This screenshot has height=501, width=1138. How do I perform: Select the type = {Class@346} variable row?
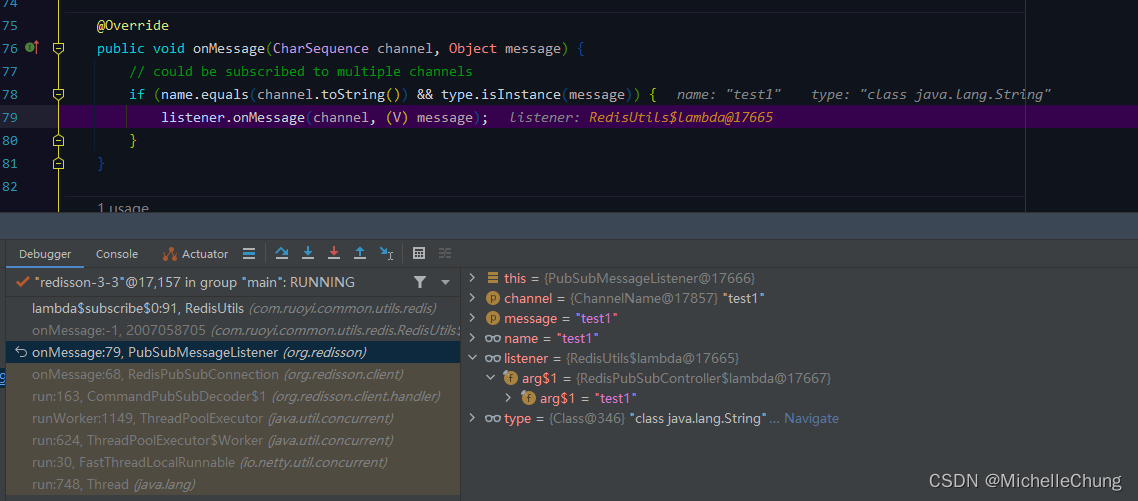pos(799,418)
